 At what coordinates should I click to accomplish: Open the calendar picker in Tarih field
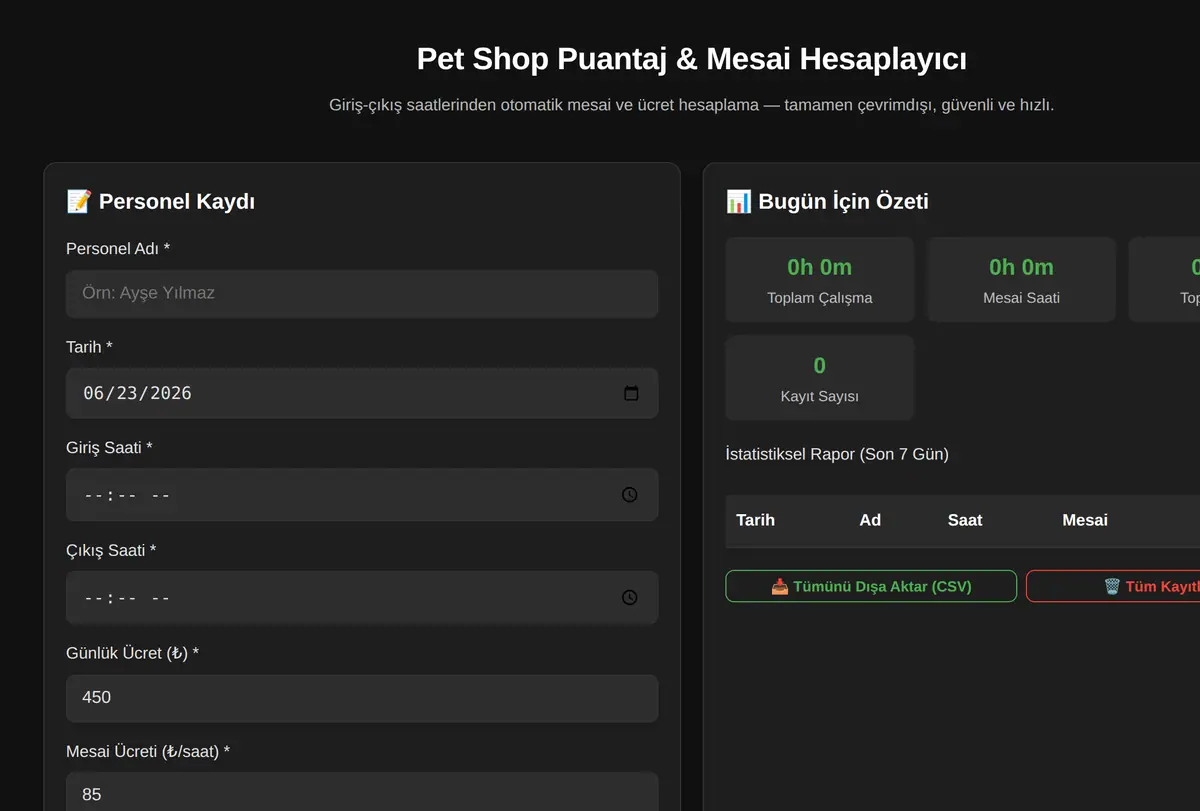coord(631,393)
